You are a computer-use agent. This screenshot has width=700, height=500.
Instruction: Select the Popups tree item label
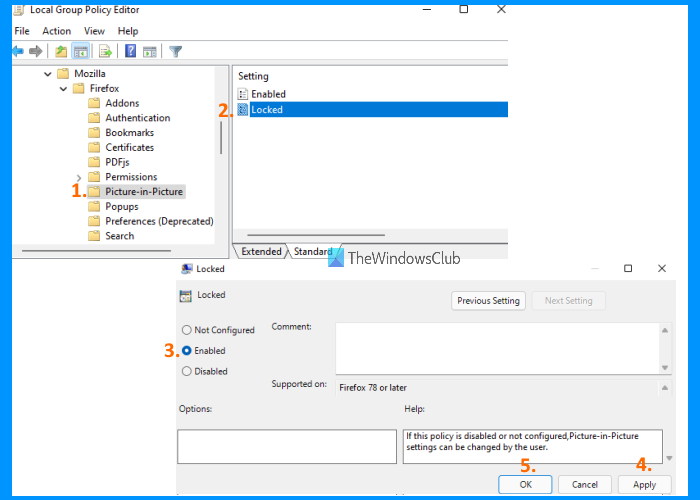point(122,206)
